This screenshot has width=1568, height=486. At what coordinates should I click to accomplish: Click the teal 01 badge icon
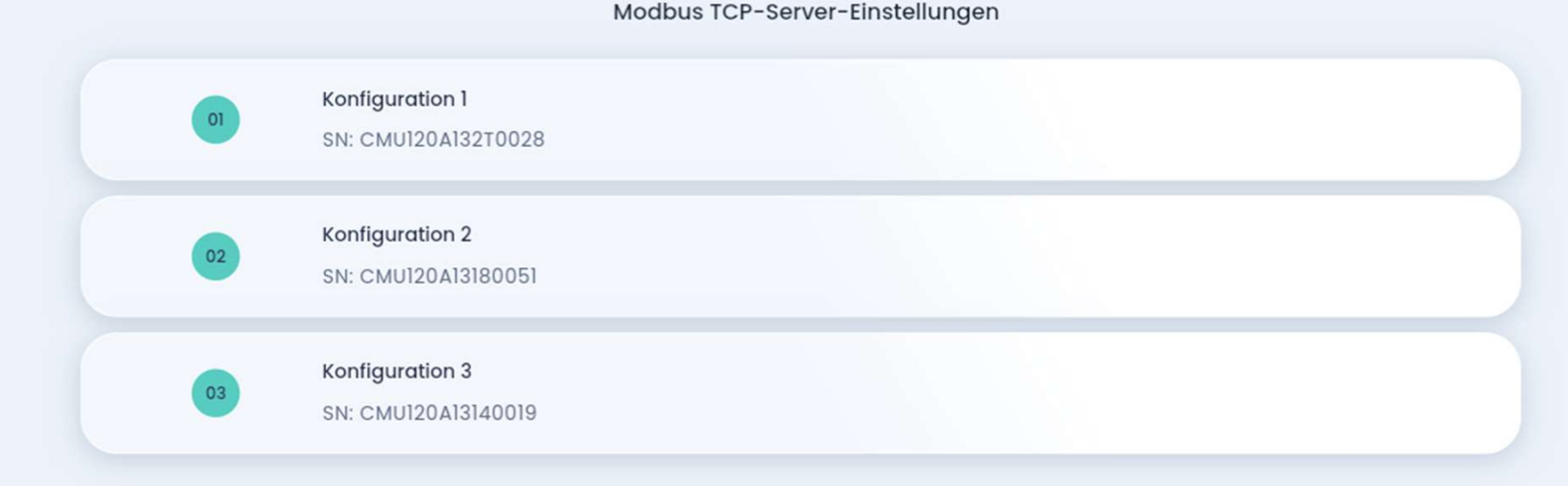coord(216,120)
